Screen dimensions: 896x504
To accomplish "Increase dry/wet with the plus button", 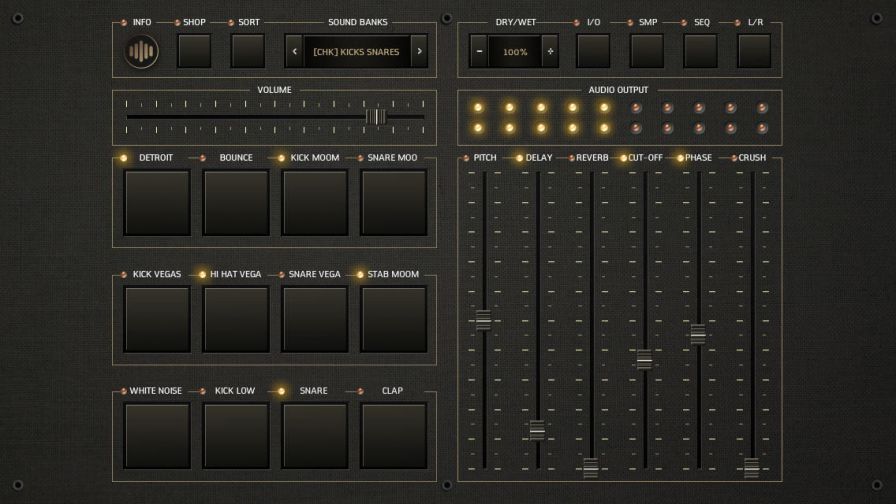I will pyautogui.click(x=551, y=52).
